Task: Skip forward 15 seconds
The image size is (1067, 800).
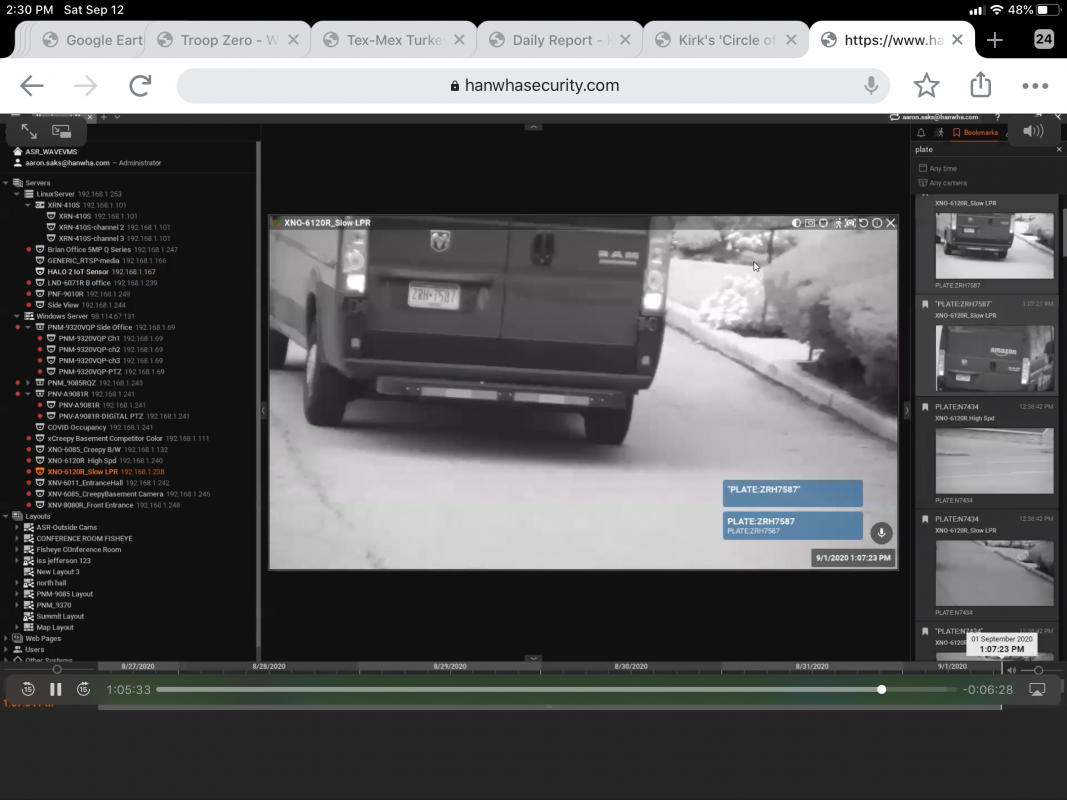Action: point(83,689)
